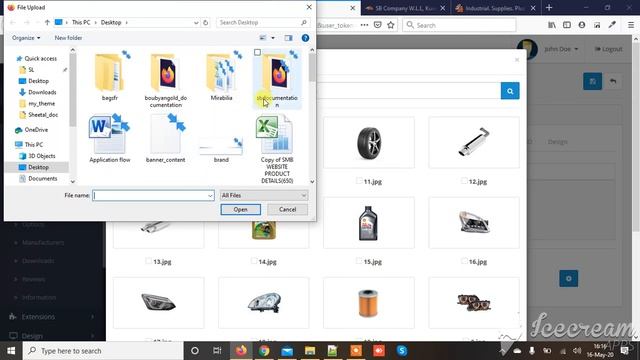Open Windows Start menu
Image resolution: width=640 pixels, height=360 pixels.
11,351
